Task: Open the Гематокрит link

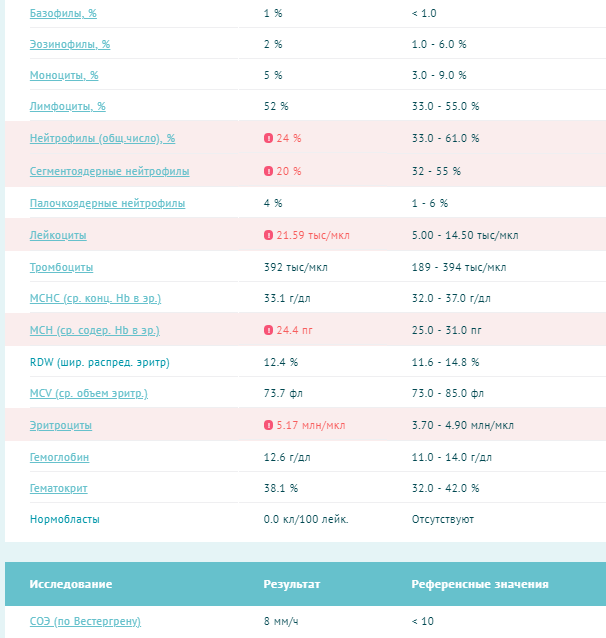Action: click(x=59, y=488)
